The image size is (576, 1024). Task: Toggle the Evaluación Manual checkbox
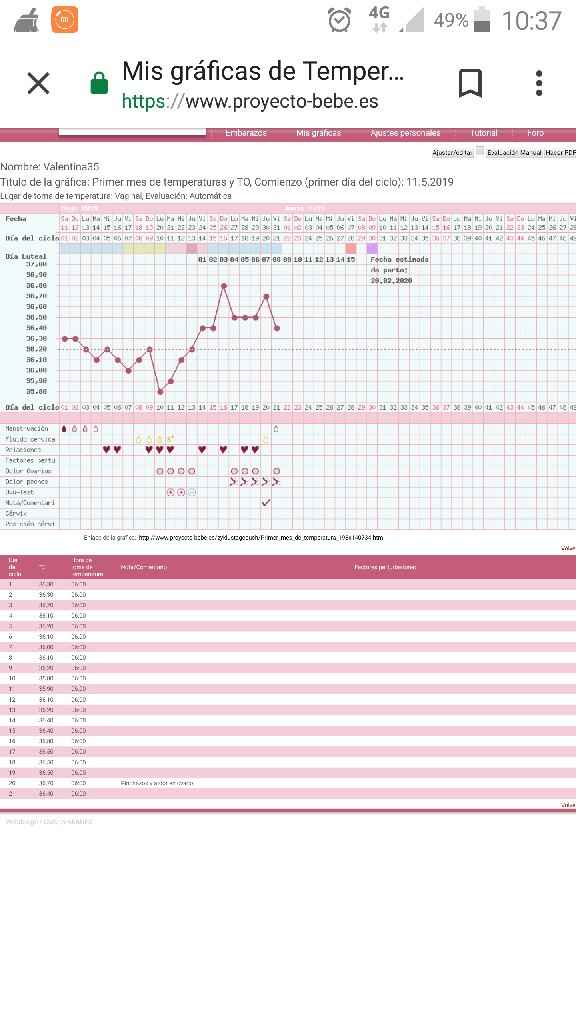(x=480, y=152)
